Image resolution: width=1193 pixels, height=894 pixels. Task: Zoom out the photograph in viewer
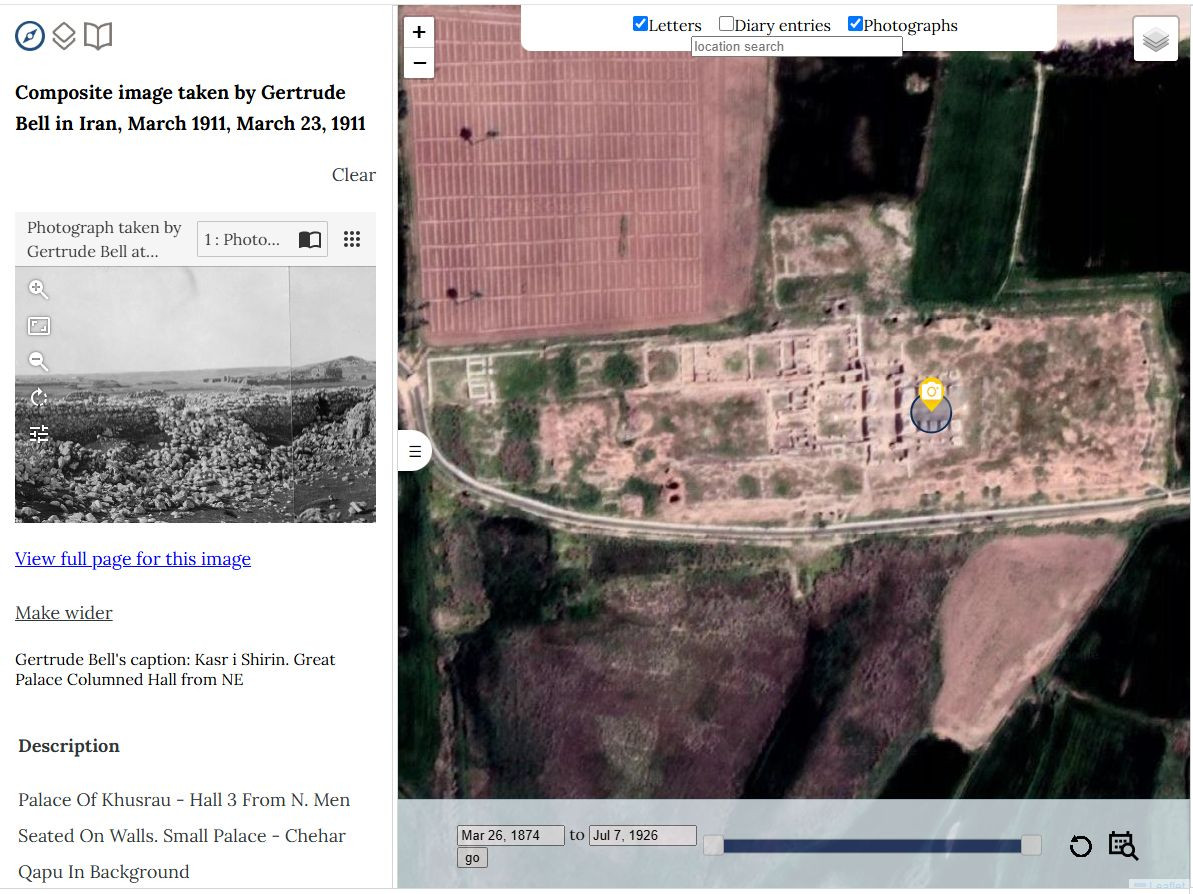point(38,361)
